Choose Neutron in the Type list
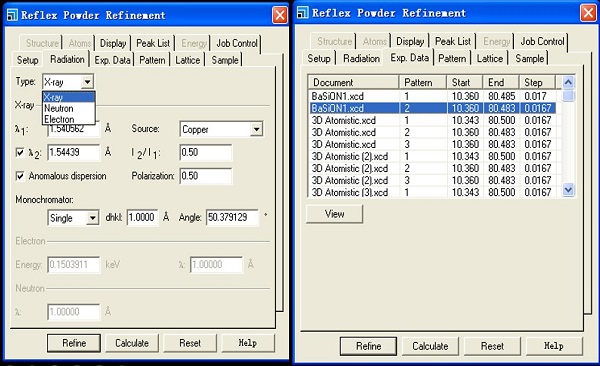This screenshot has width=600, height=366. [x=68, y=108]
